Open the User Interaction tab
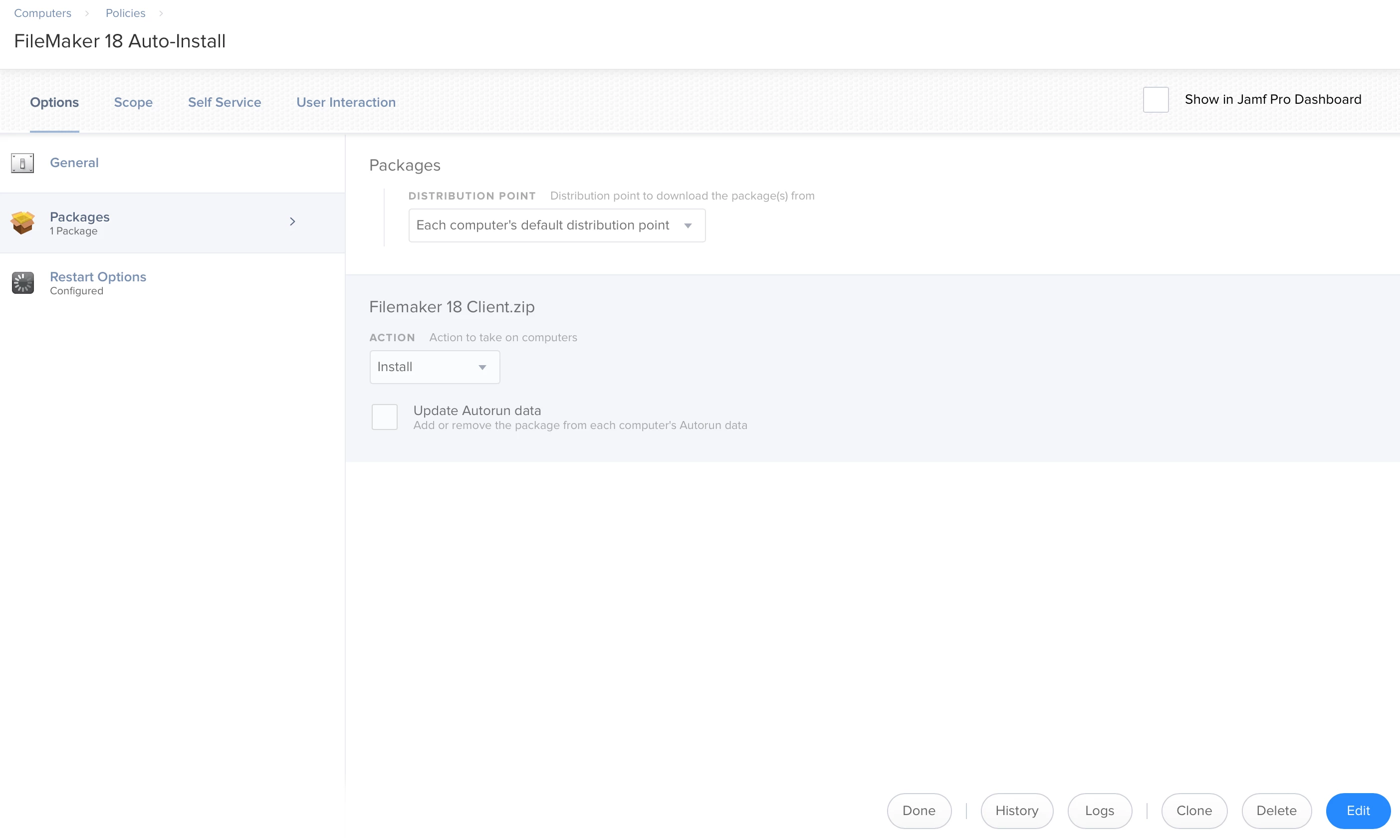 pos(346,102)
